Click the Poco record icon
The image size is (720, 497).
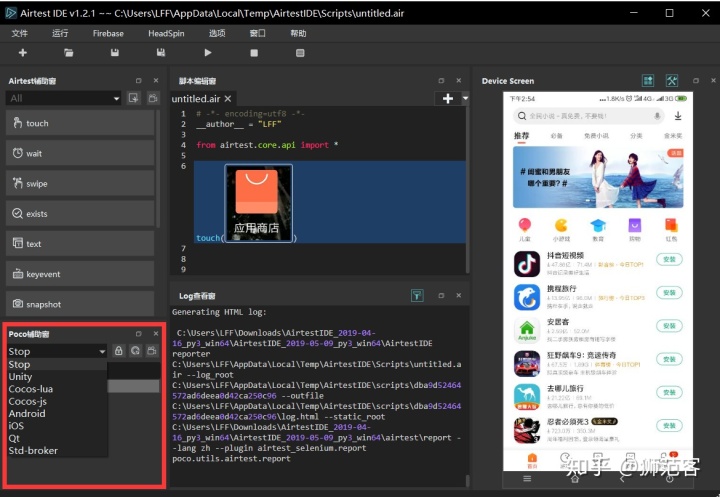[152, 351]
